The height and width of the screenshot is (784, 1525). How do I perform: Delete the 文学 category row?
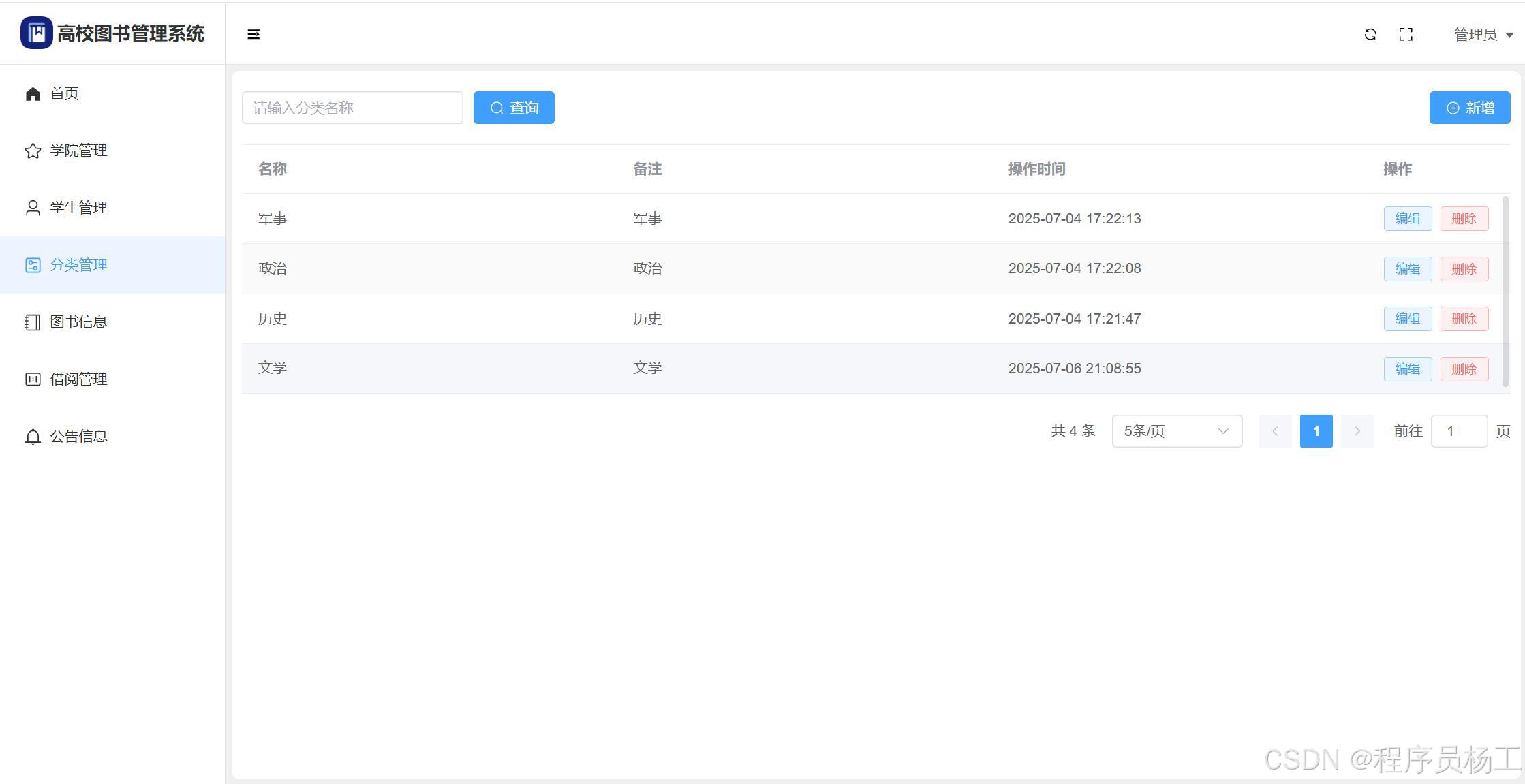point(1464,369)
